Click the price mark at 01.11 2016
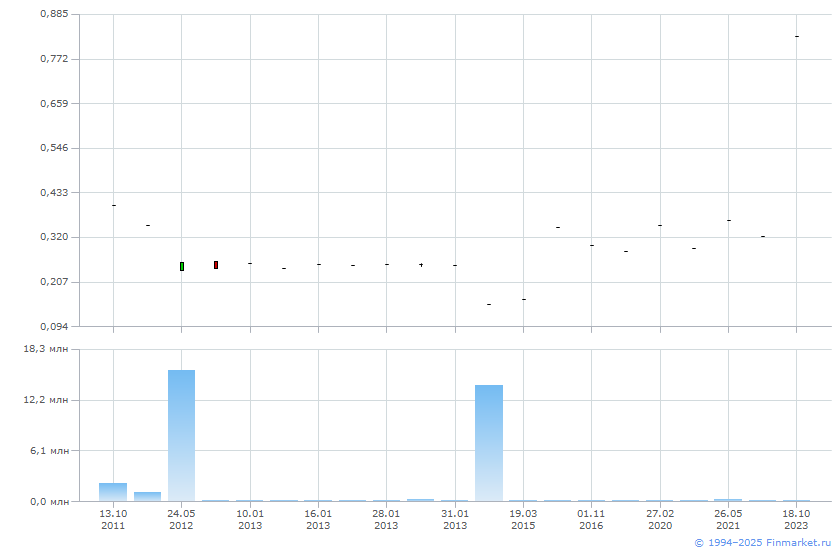The width and height of the screenshot is (840, 550). pos(591,245)
